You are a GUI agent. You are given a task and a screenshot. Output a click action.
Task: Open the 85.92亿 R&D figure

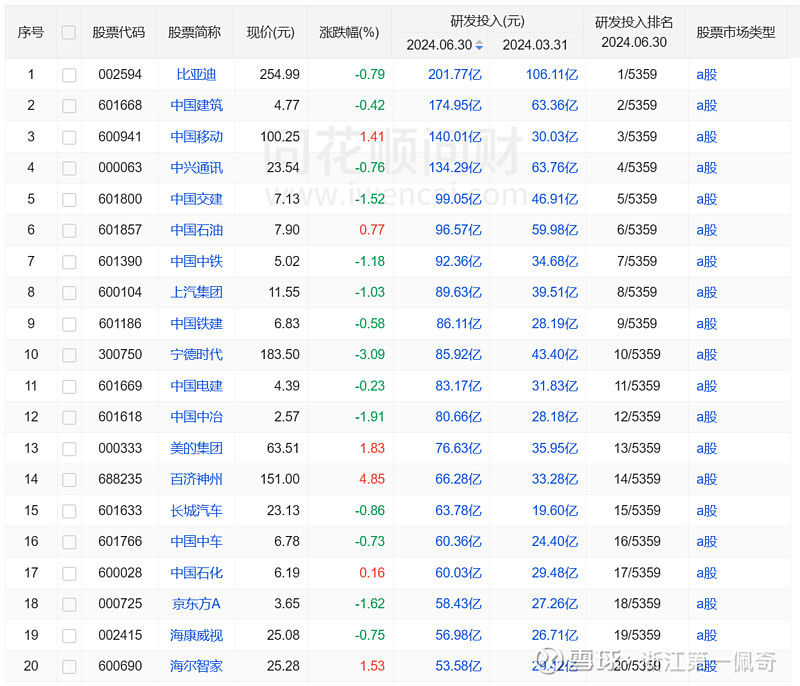tap(458, 354)
